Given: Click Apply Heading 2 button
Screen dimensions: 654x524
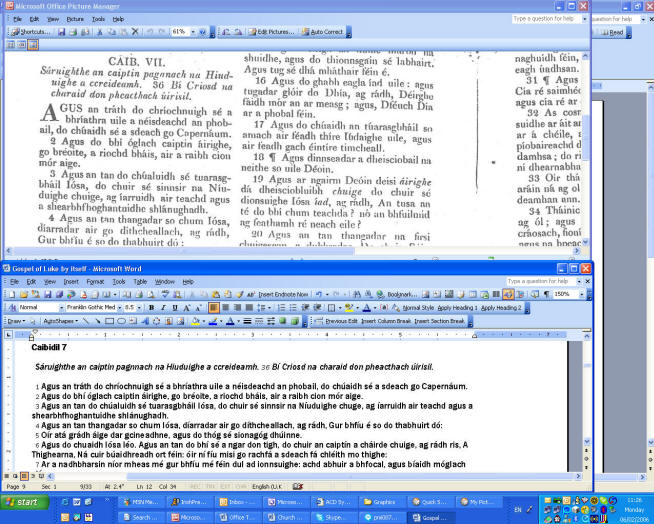Looking at the screenshot, I should coord(501,308).
